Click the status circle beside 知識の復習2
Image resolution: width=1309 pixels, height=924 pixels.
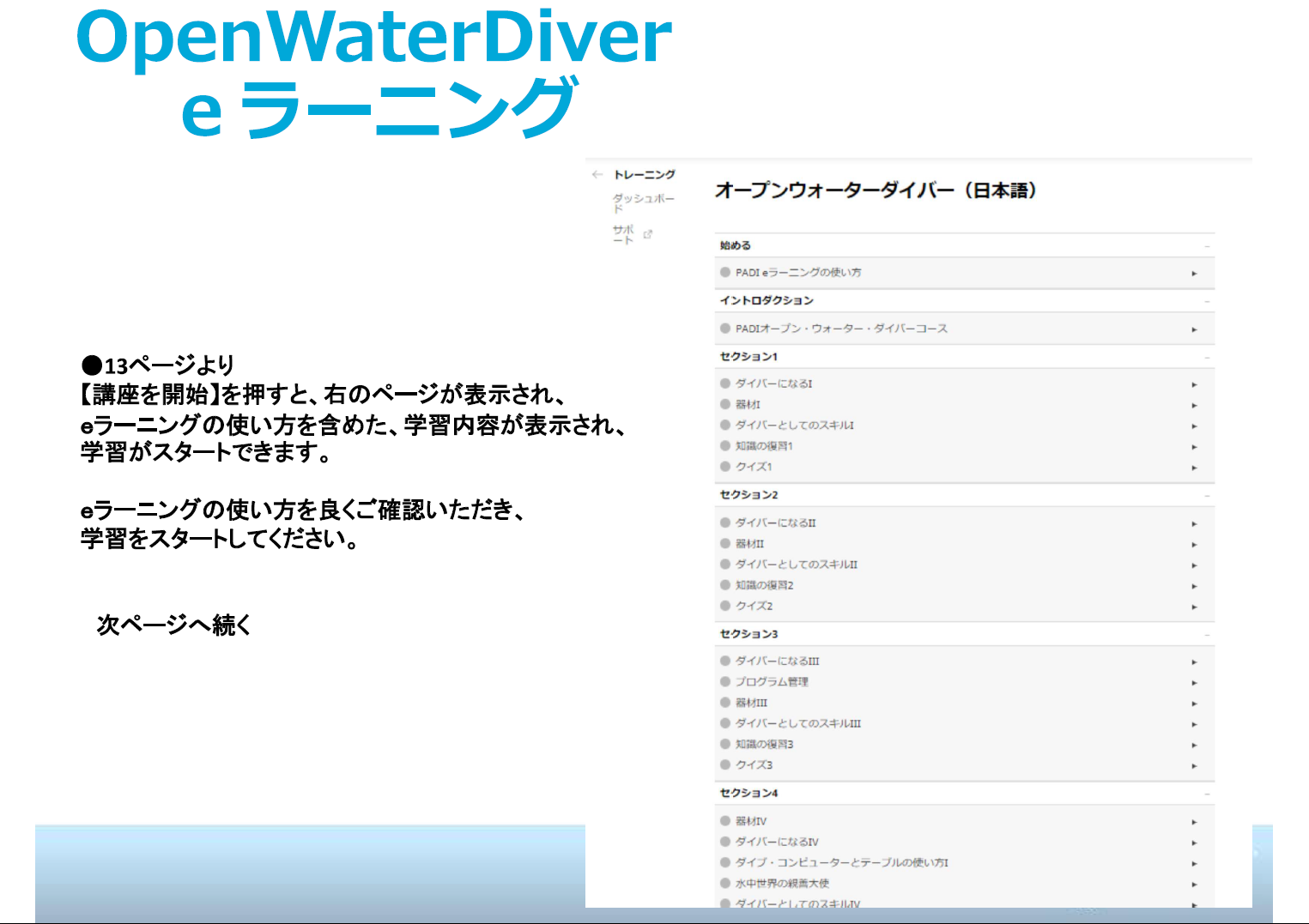[725, 585]
